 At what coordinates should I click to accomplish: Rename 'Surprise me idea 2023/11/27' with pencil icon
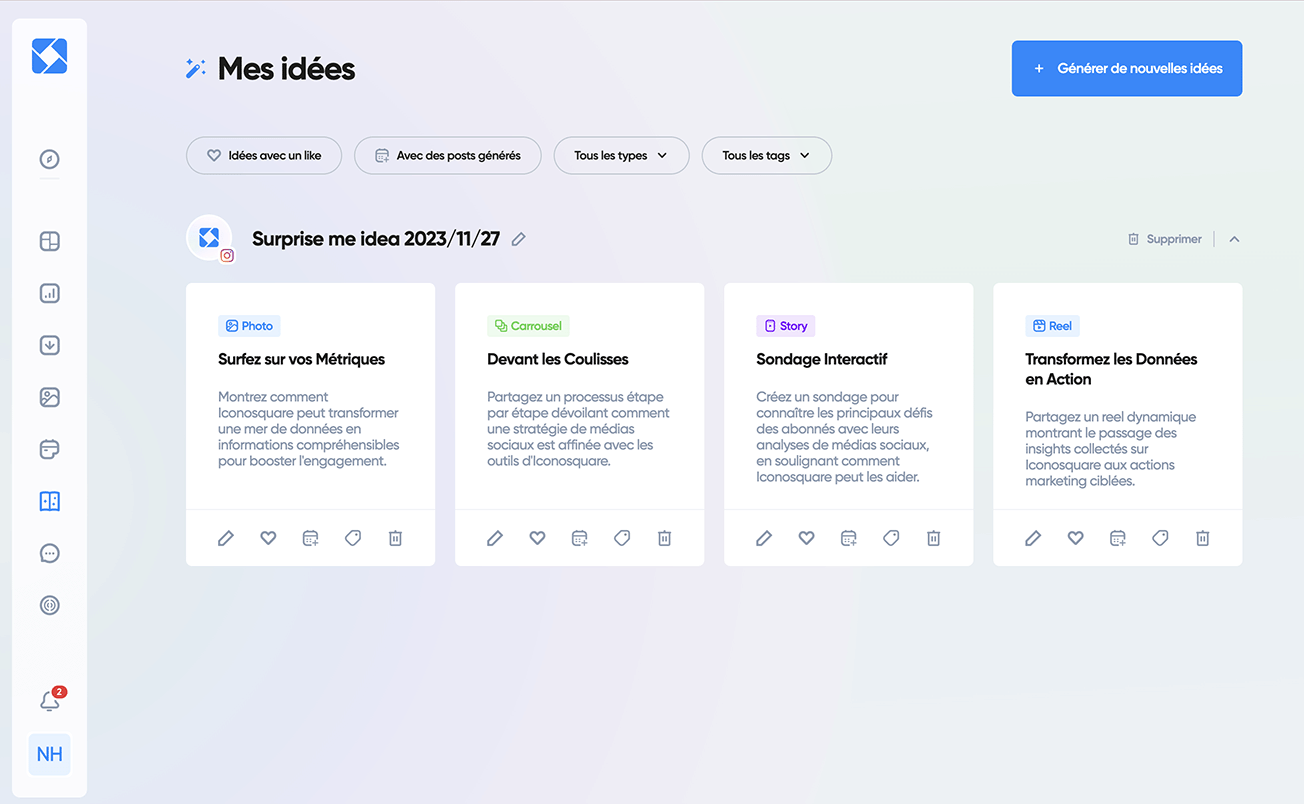pyautogui.click(x=518, y=239)
